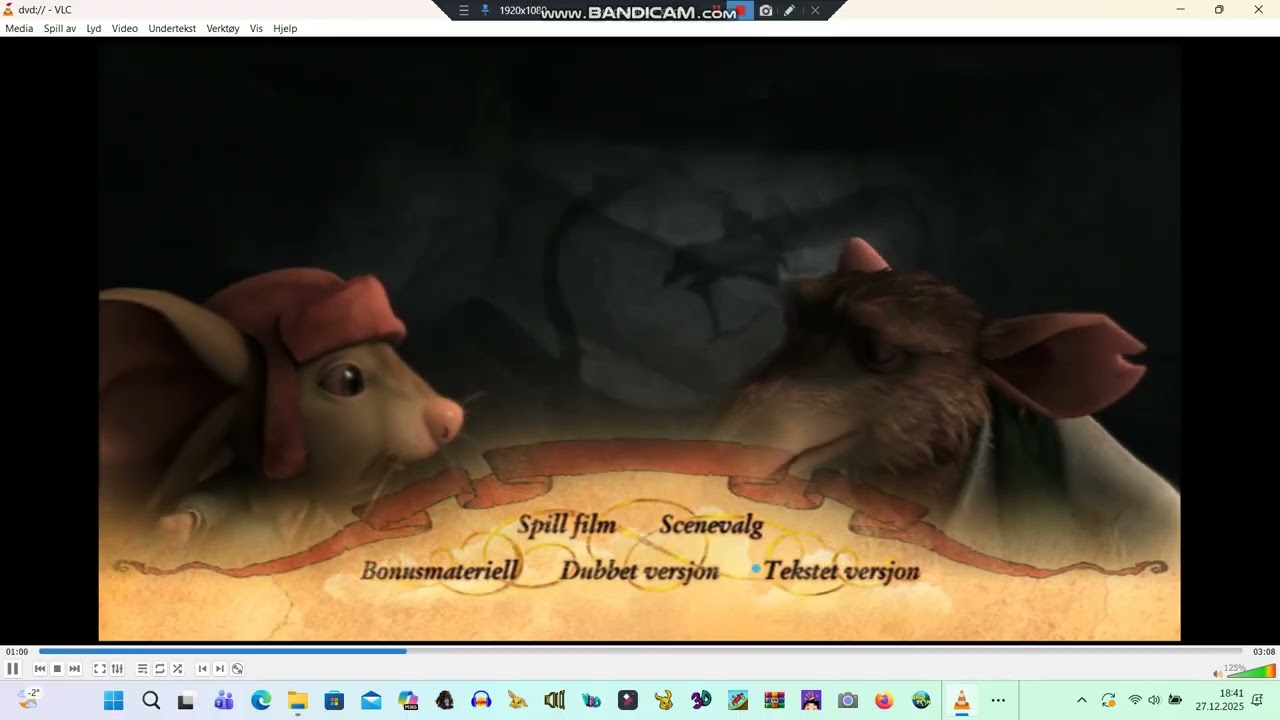Close the Bandicam recording bar
Viewport: 1280px width, 720px height.
coord(815,10)
